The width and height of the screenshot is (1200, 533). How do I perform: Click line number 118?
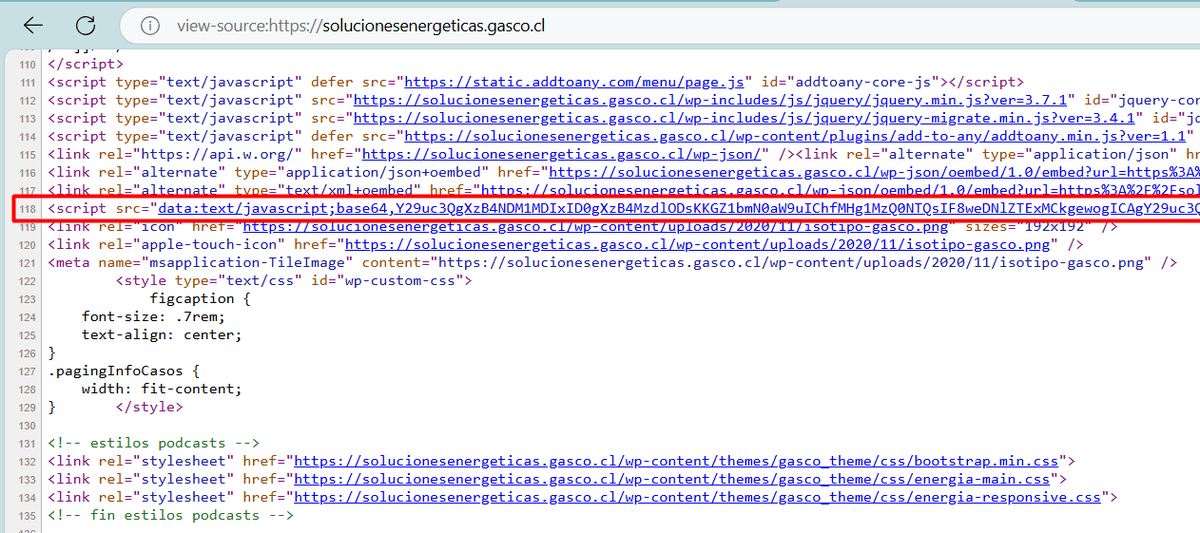(x=26, y=208)
